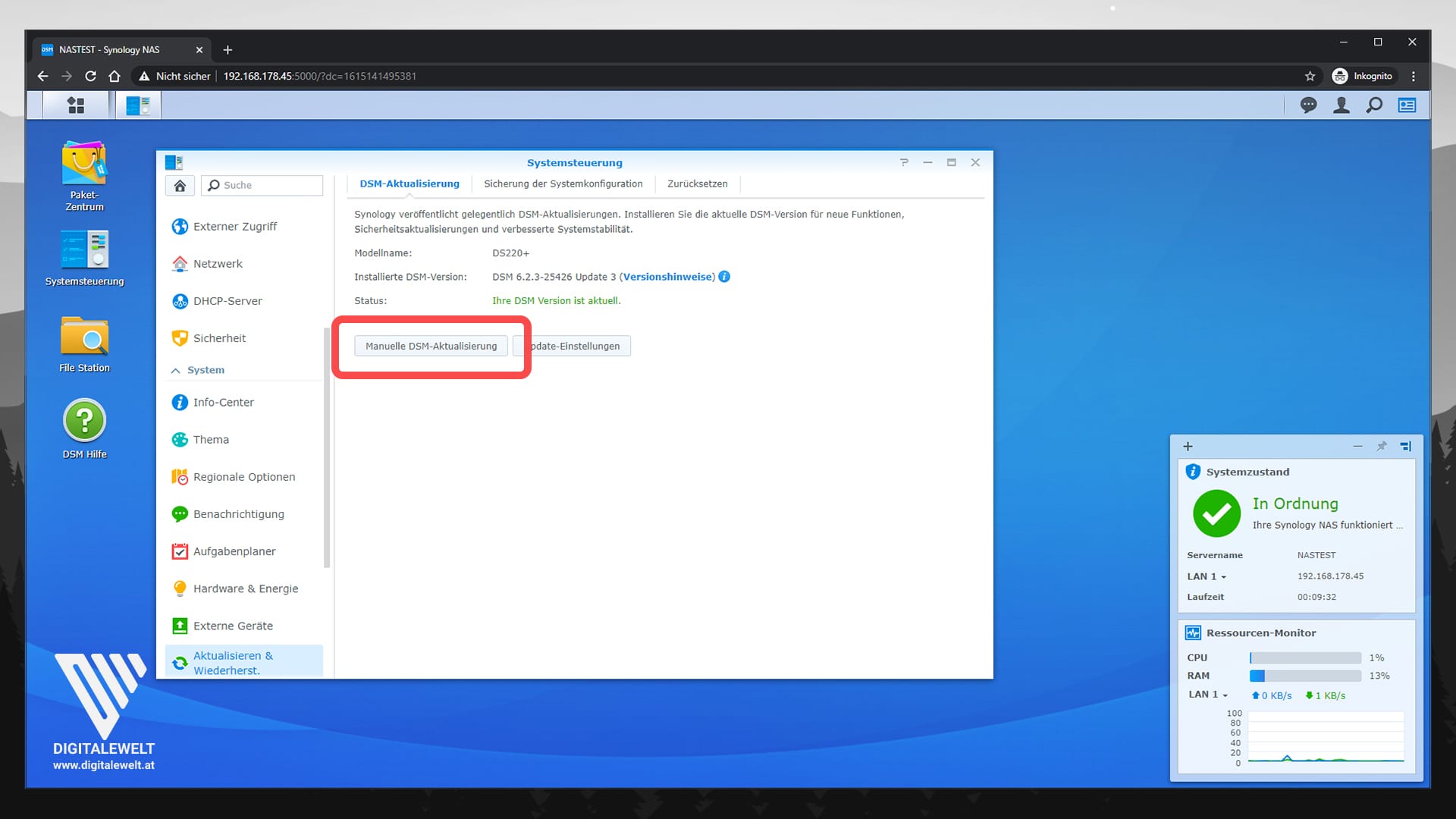Open the DSM search magnifier icon

pyautogui.click(x=1374, y=105)
